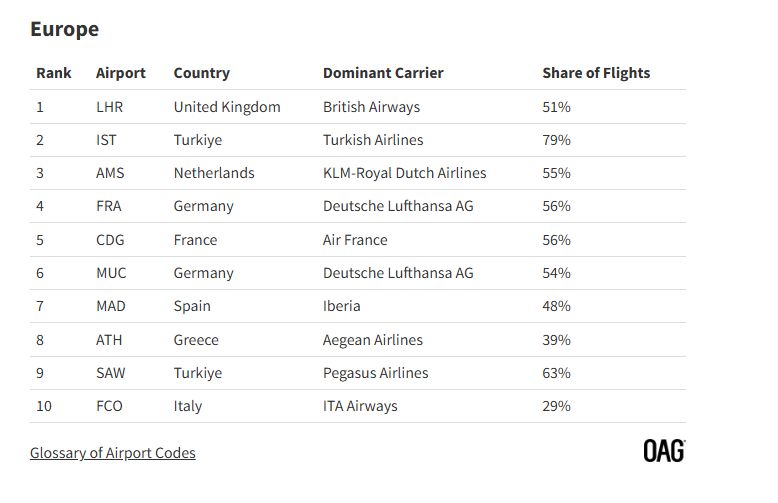Click the Country column header
This screenshot has height=503, width=778.
coord(201,73)
